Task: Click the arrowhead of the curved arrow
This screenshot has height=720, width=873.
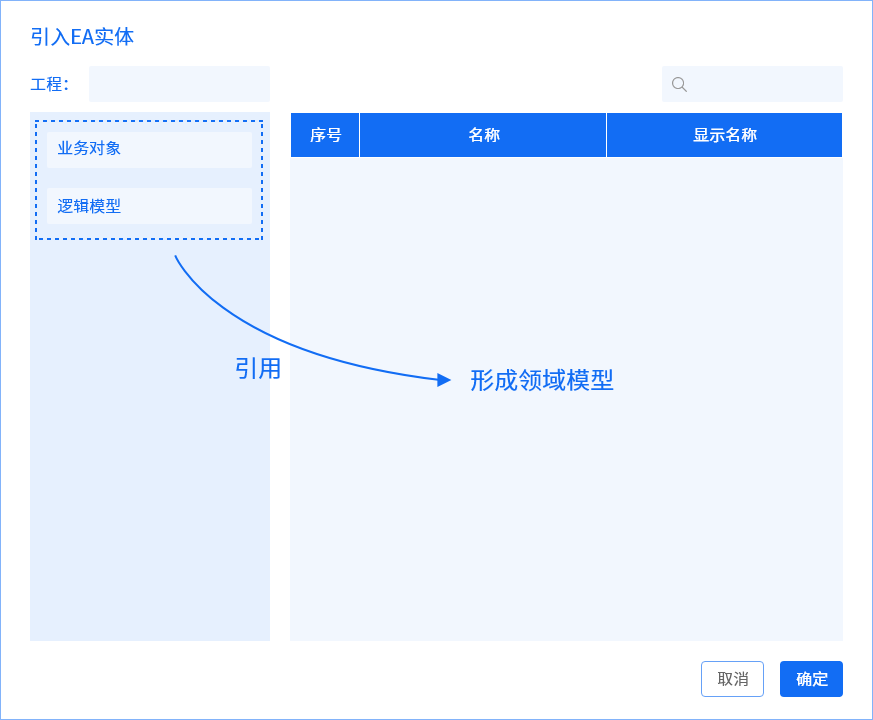Action: (x=444, y=380)
